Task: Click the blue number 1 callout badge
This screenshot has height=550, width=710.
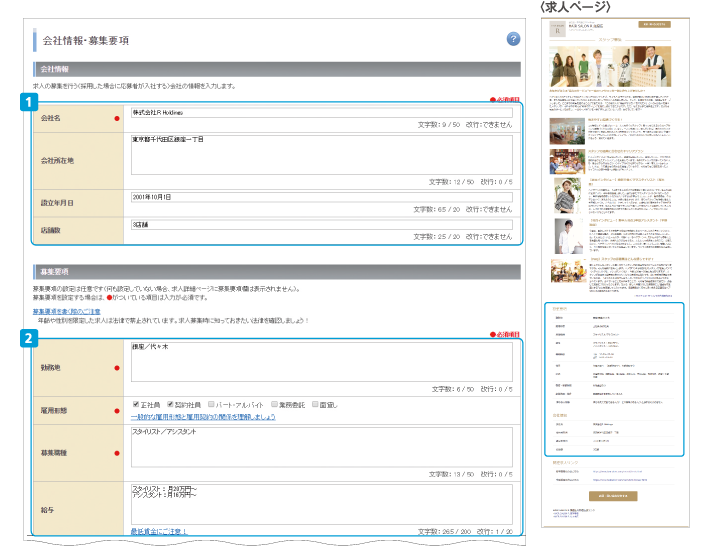Action: pyautogui.click(x=31, y=100)
